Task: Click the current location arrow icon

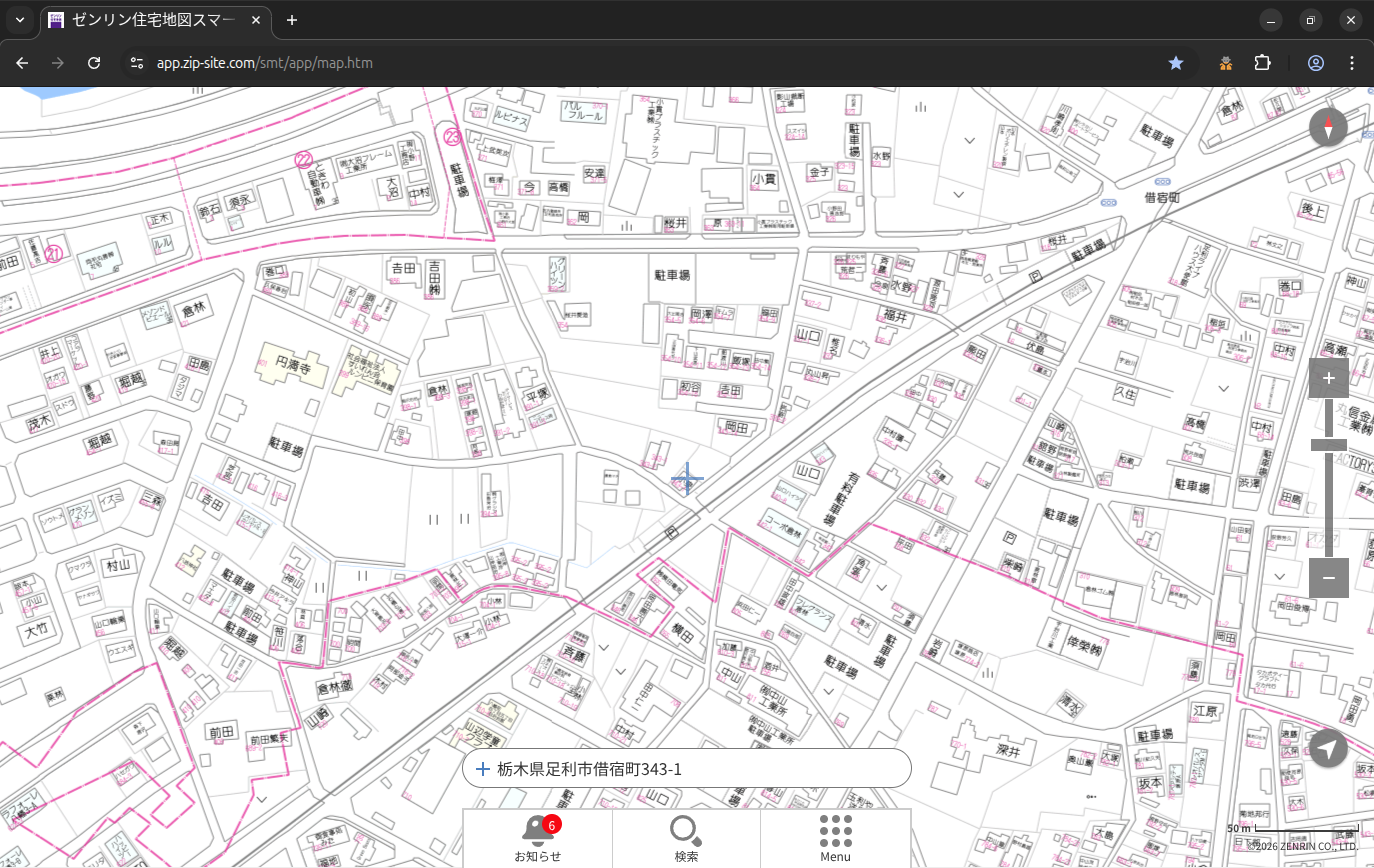Action: point(1328,748)
